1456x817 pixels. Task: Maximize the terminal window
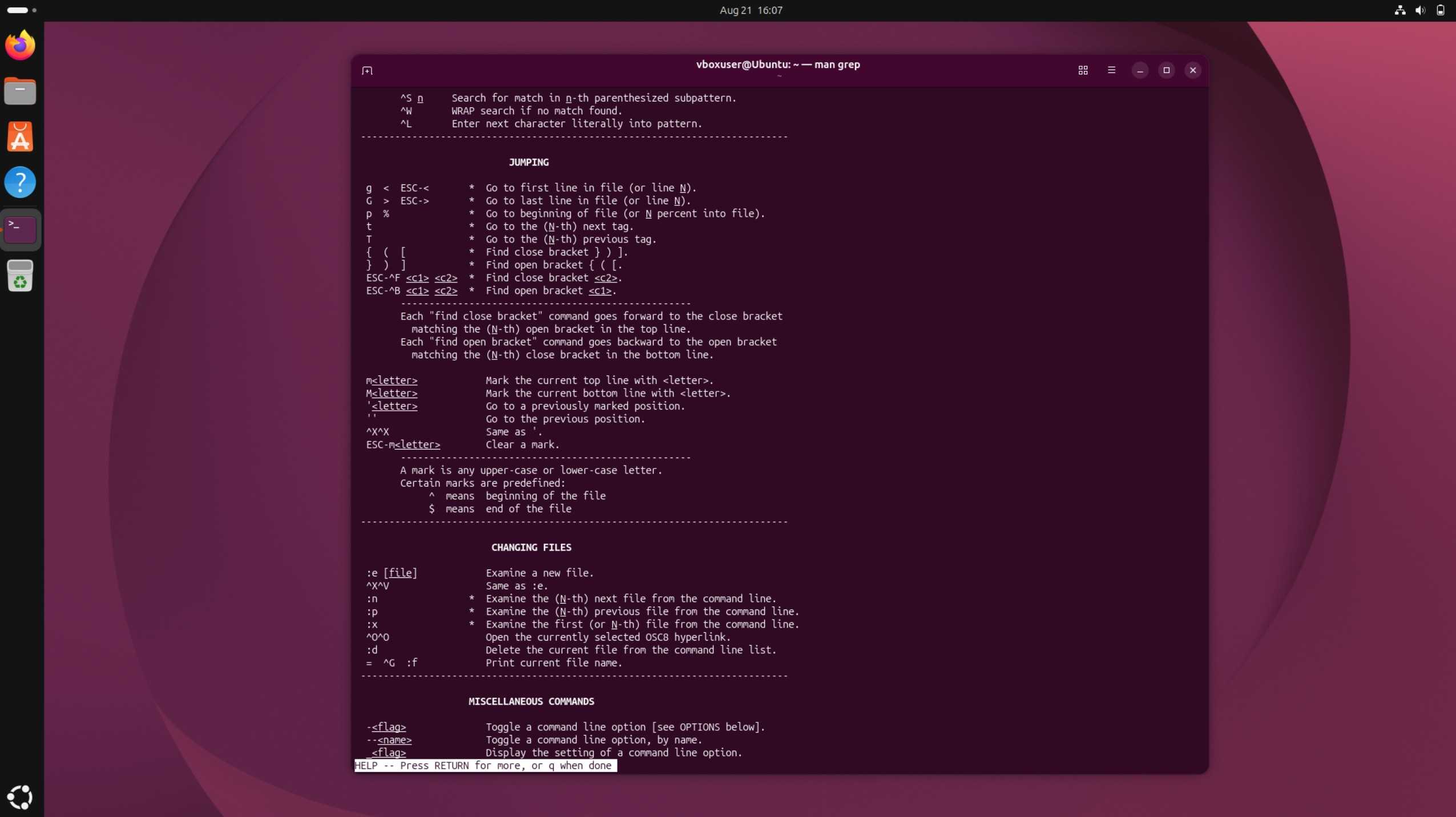tap(1166, 70)
